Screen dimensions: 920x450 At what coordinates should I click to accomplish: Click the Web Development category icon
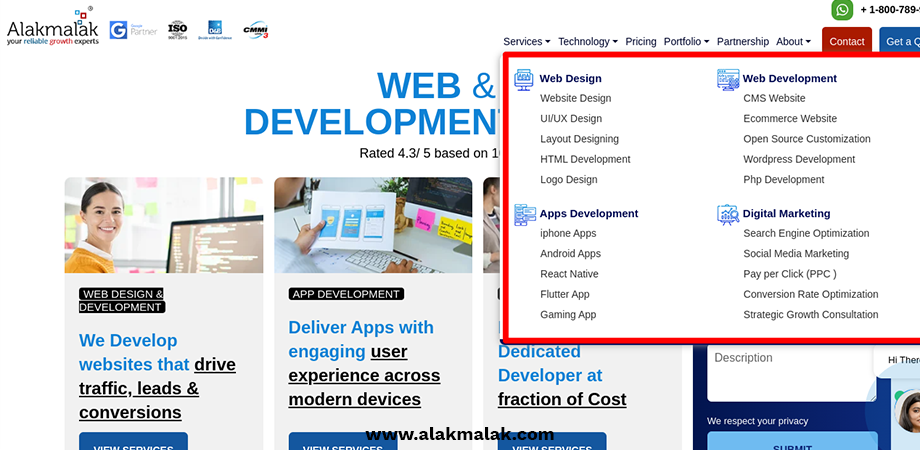coord(728,79)
